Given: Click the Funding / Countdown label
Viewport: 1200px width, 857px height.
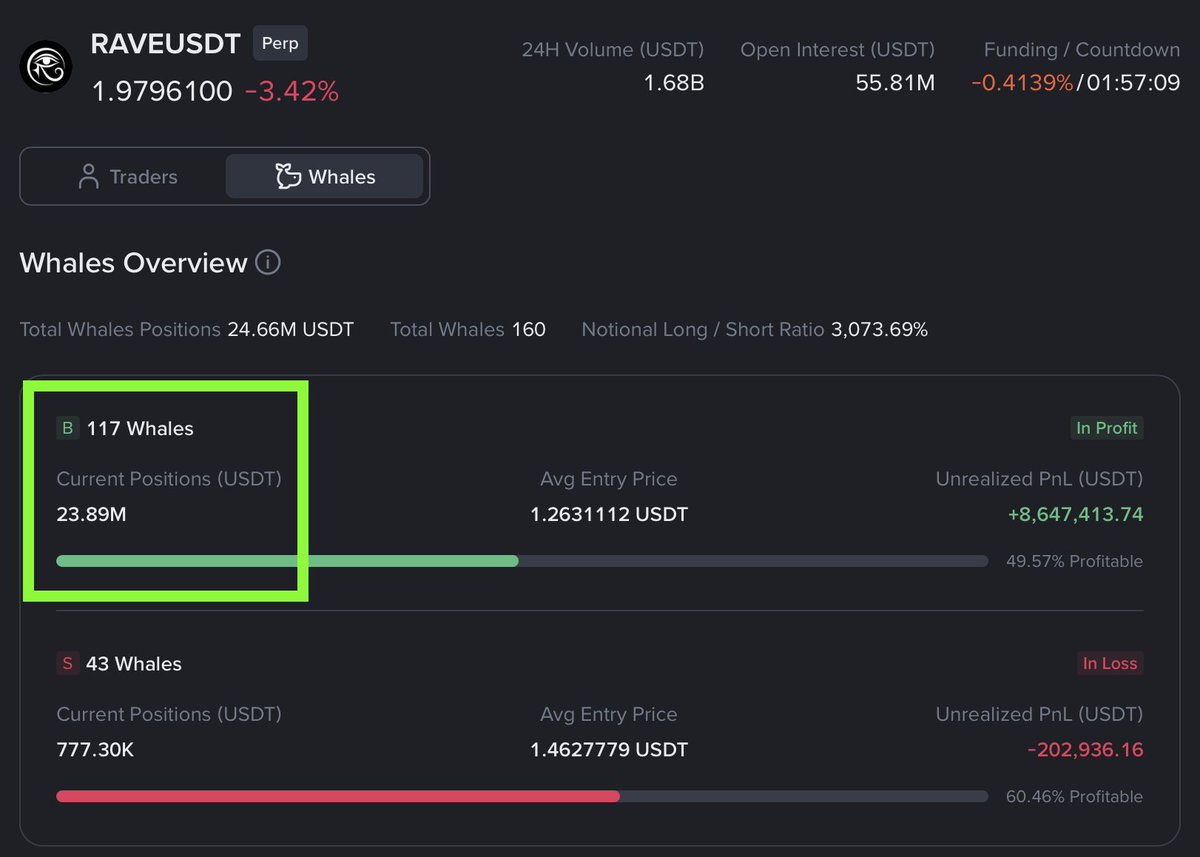Looking at the screenshot, I should [1082, 49].
